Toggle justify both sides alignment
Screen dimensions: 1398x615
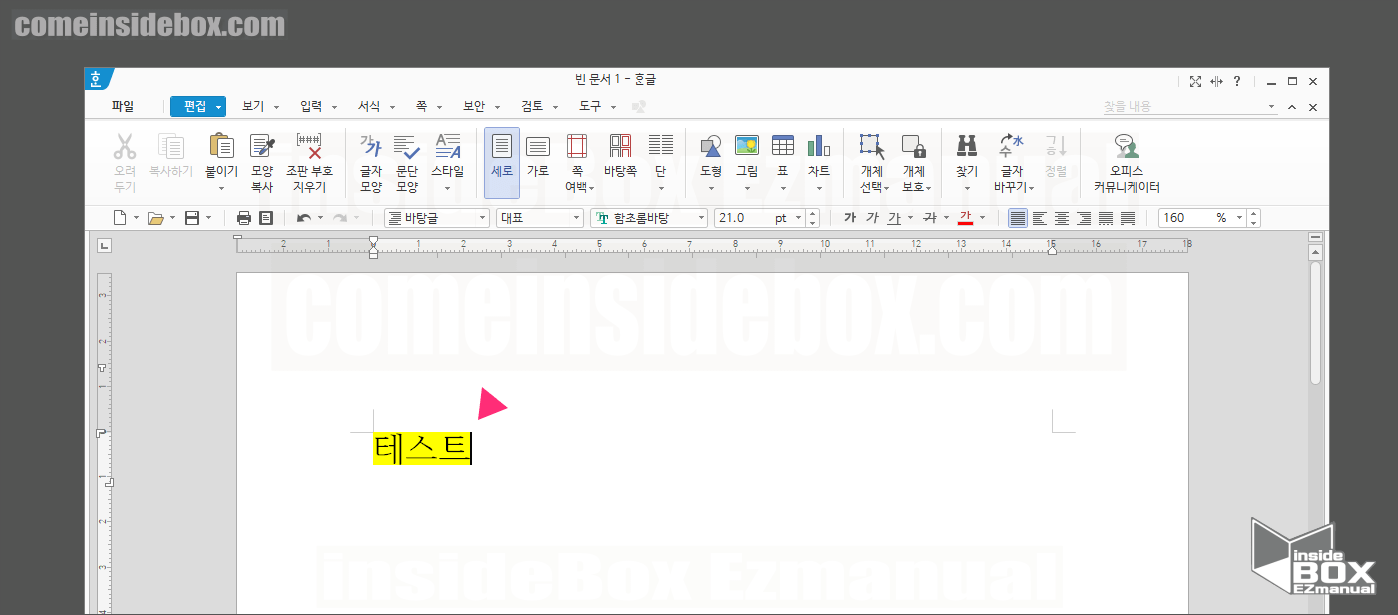1018,218
